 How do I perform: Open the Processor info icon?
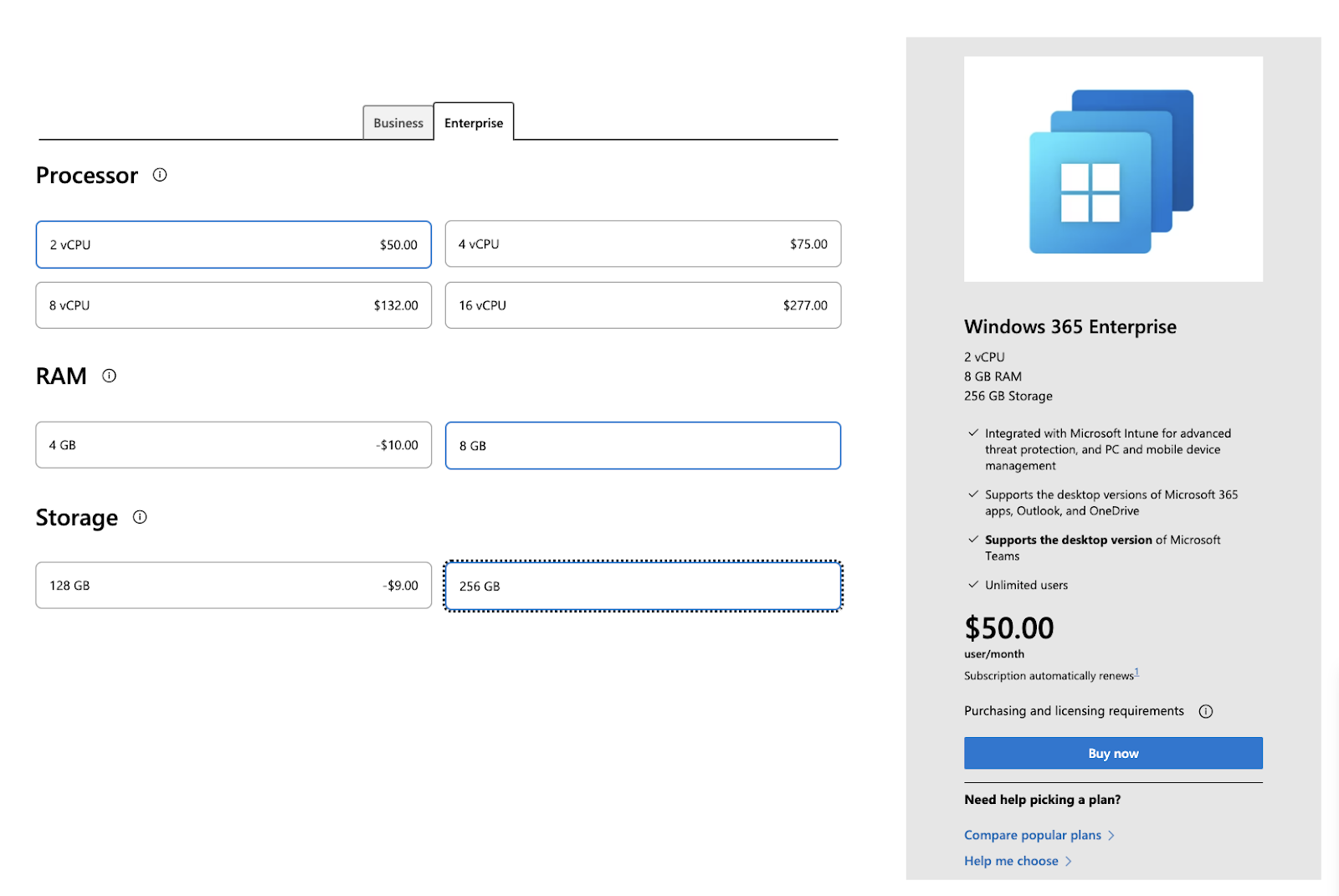pos(160,175)
